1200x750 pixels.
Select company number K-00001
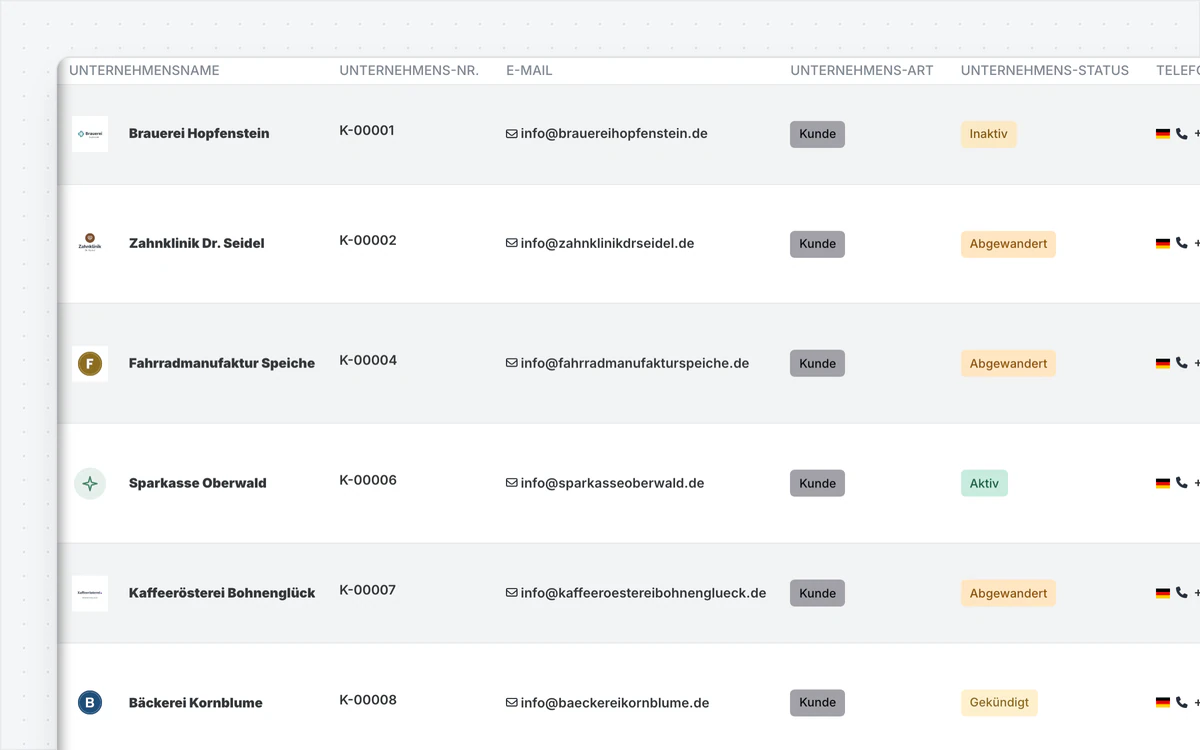click(x=367, y=131)
